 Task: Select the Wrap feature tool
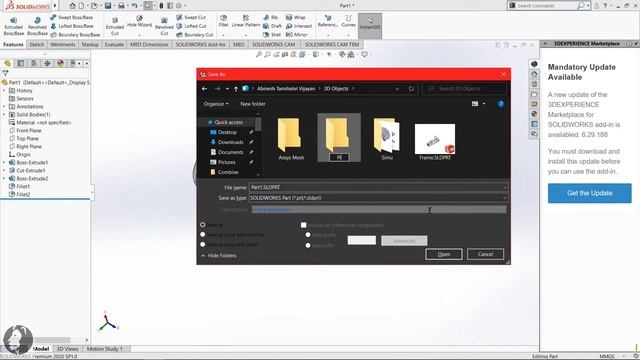[296, 18]
